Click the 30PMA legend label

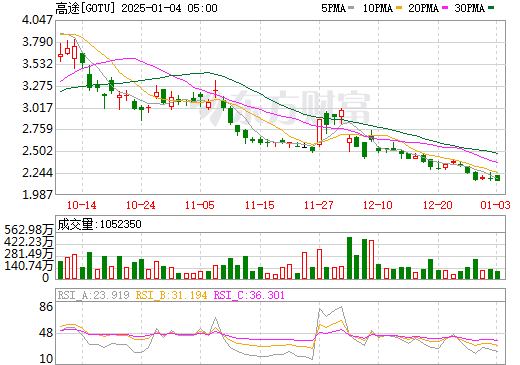[x=469, y=8]
